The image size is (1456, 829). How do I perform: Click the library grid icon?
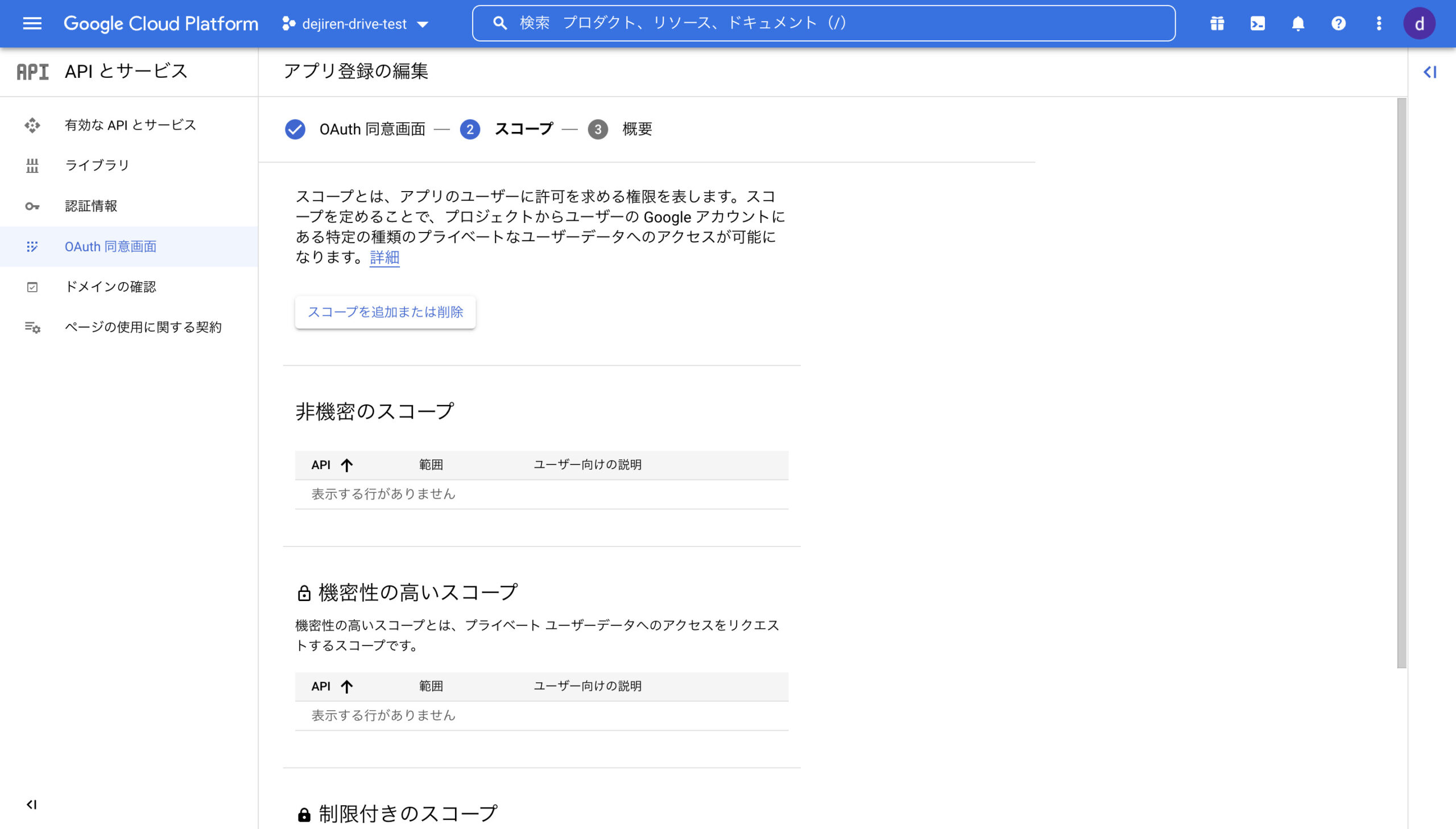click(32, 165)
